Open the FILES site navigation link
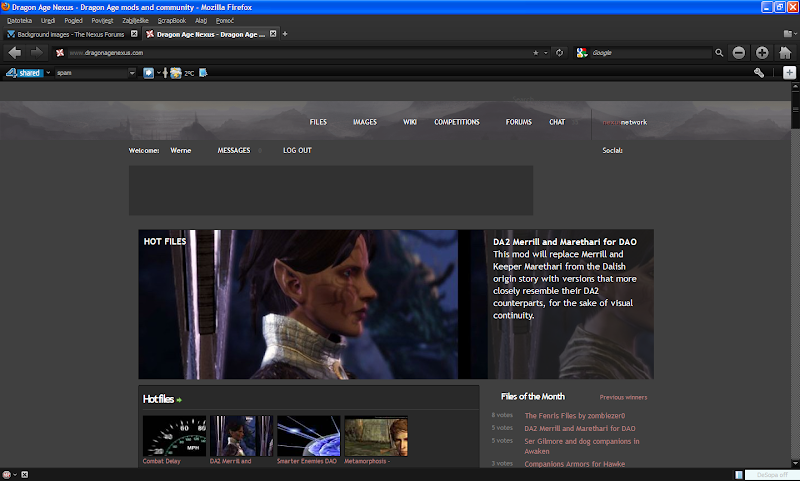This screenshot has width=800, height=481. [318, 122]
